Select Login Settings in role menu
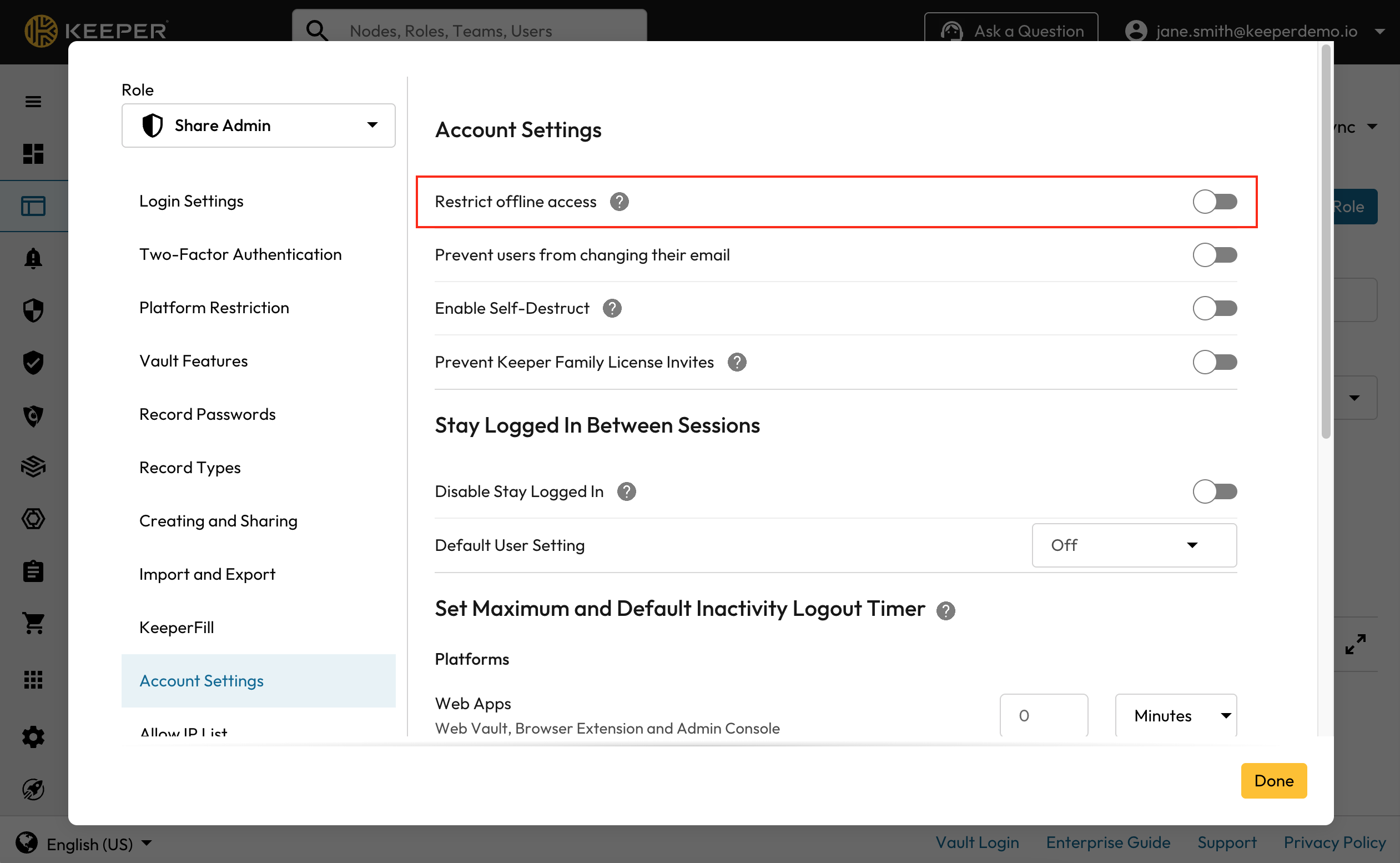Image resolution: width=1400 pixels, height=863 pixels. tap(191, 201)
